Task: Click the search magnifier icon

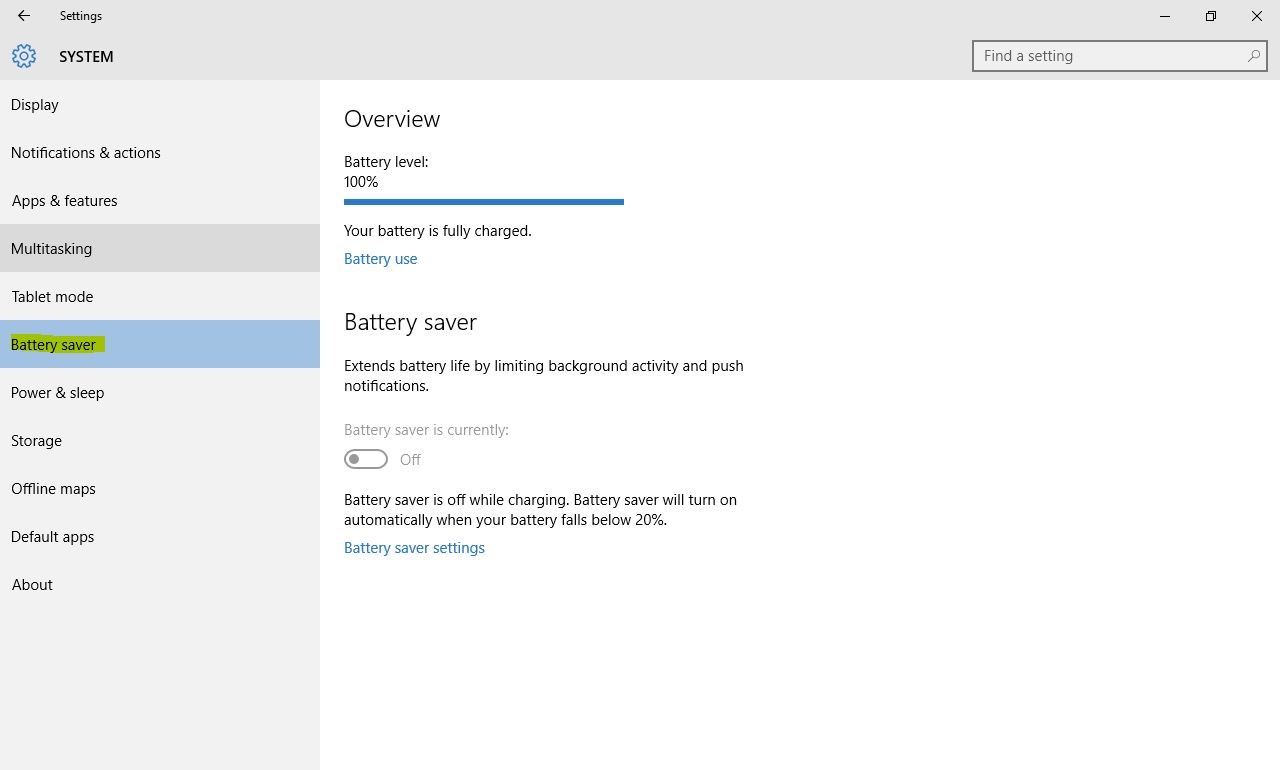Action: pos(1253,56)
